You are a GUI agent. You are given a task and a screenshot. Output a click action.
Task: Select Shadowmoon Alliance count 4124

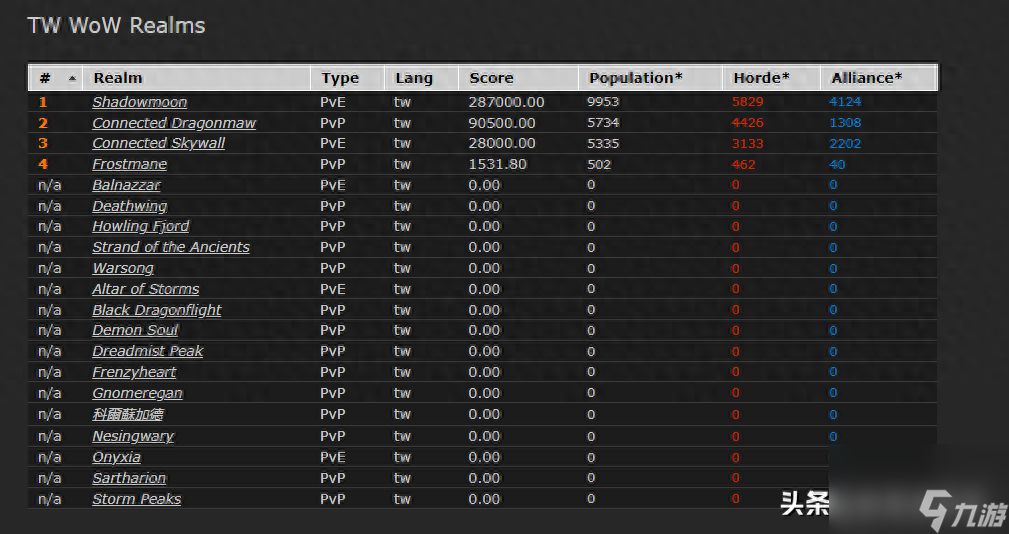[845, 102]
